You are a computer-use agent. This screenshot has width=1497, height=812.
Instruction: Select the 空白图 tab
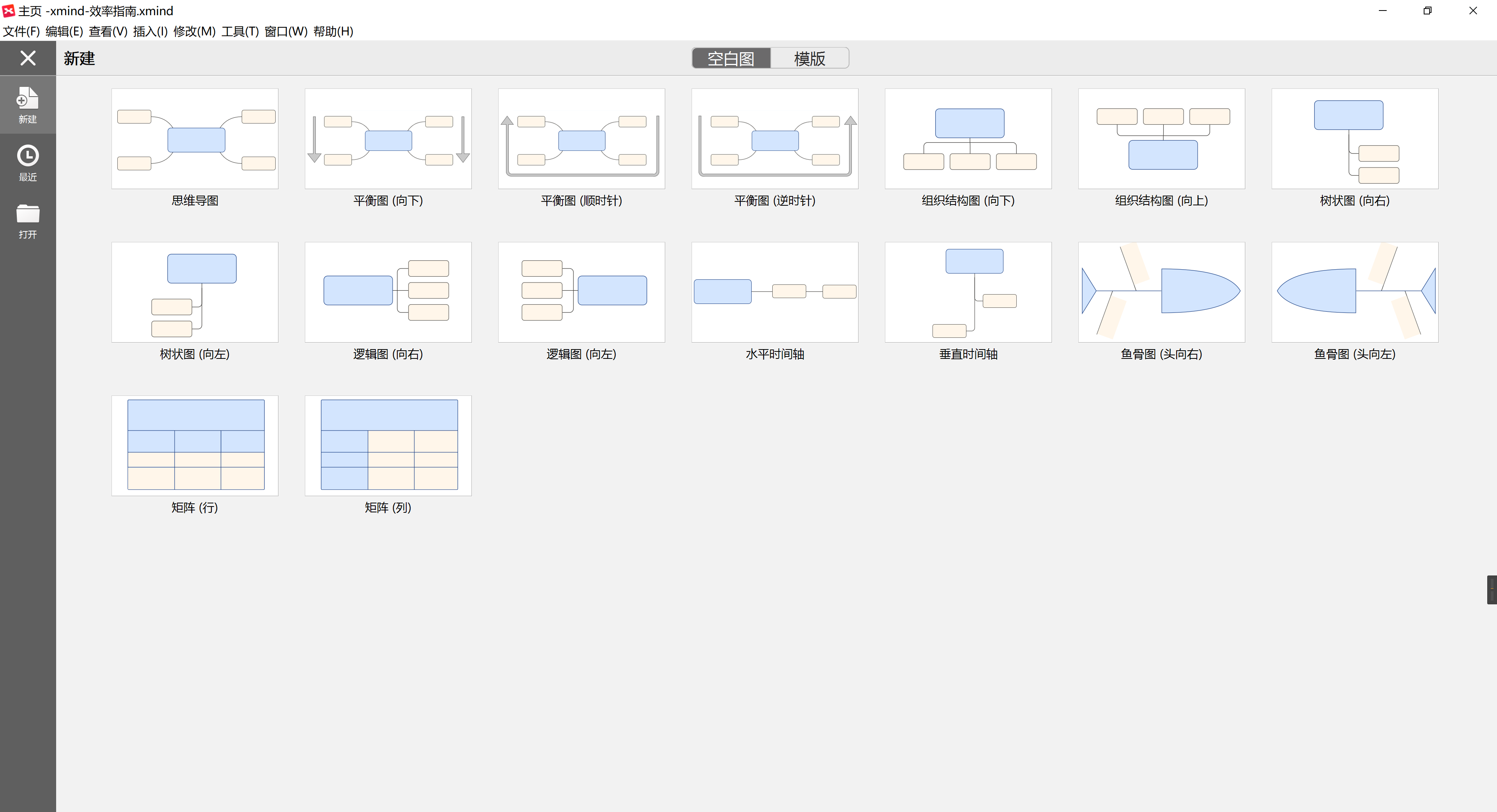click(x=731, y=59)
